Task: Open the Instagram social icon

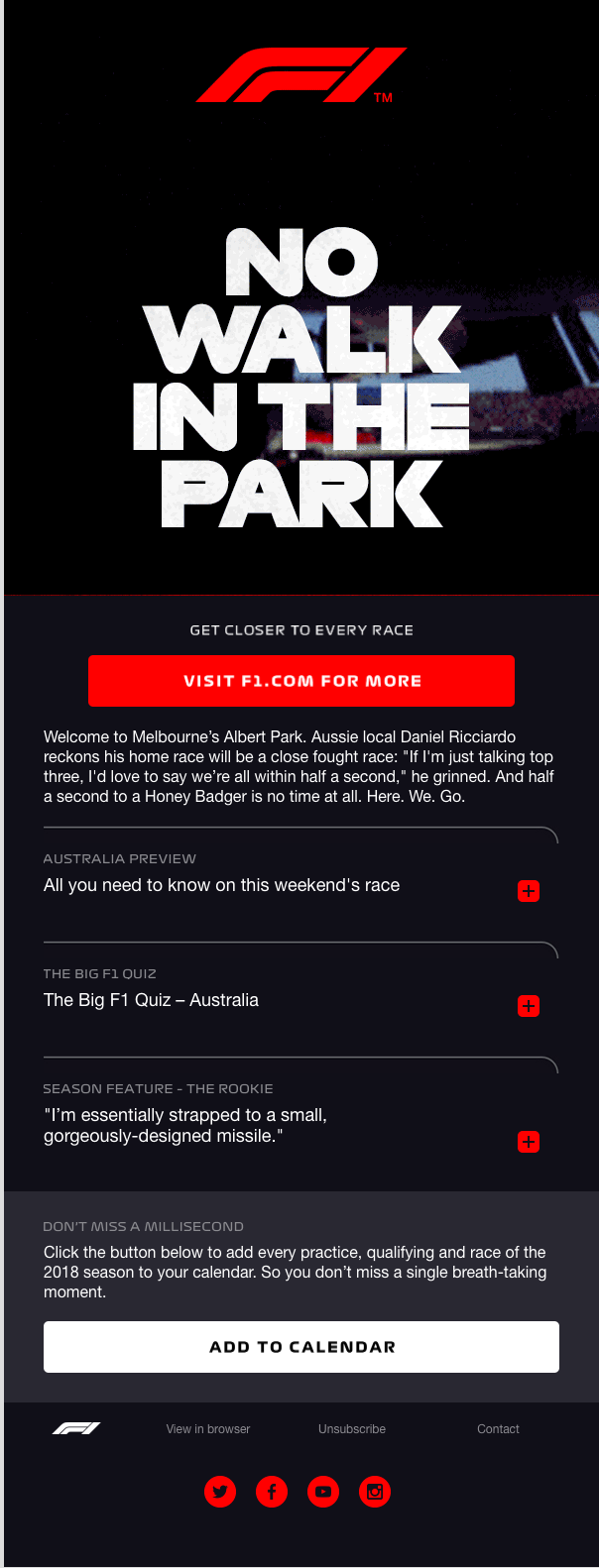Action: (375, 1491)
